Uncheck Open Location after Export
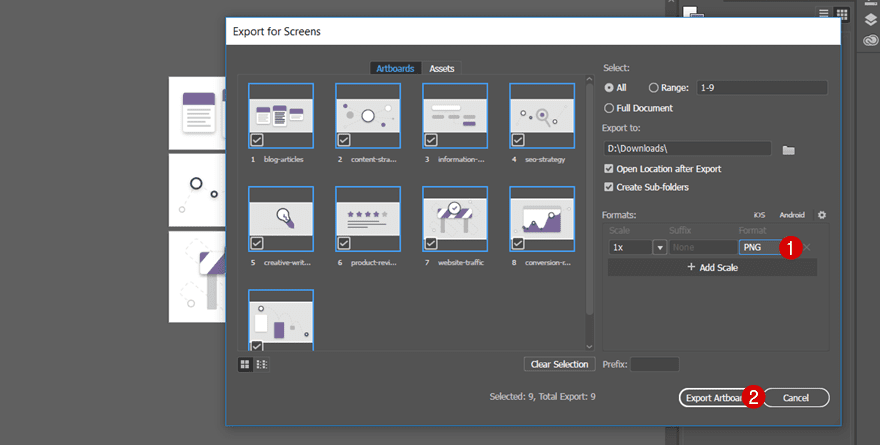 (609, 169)
